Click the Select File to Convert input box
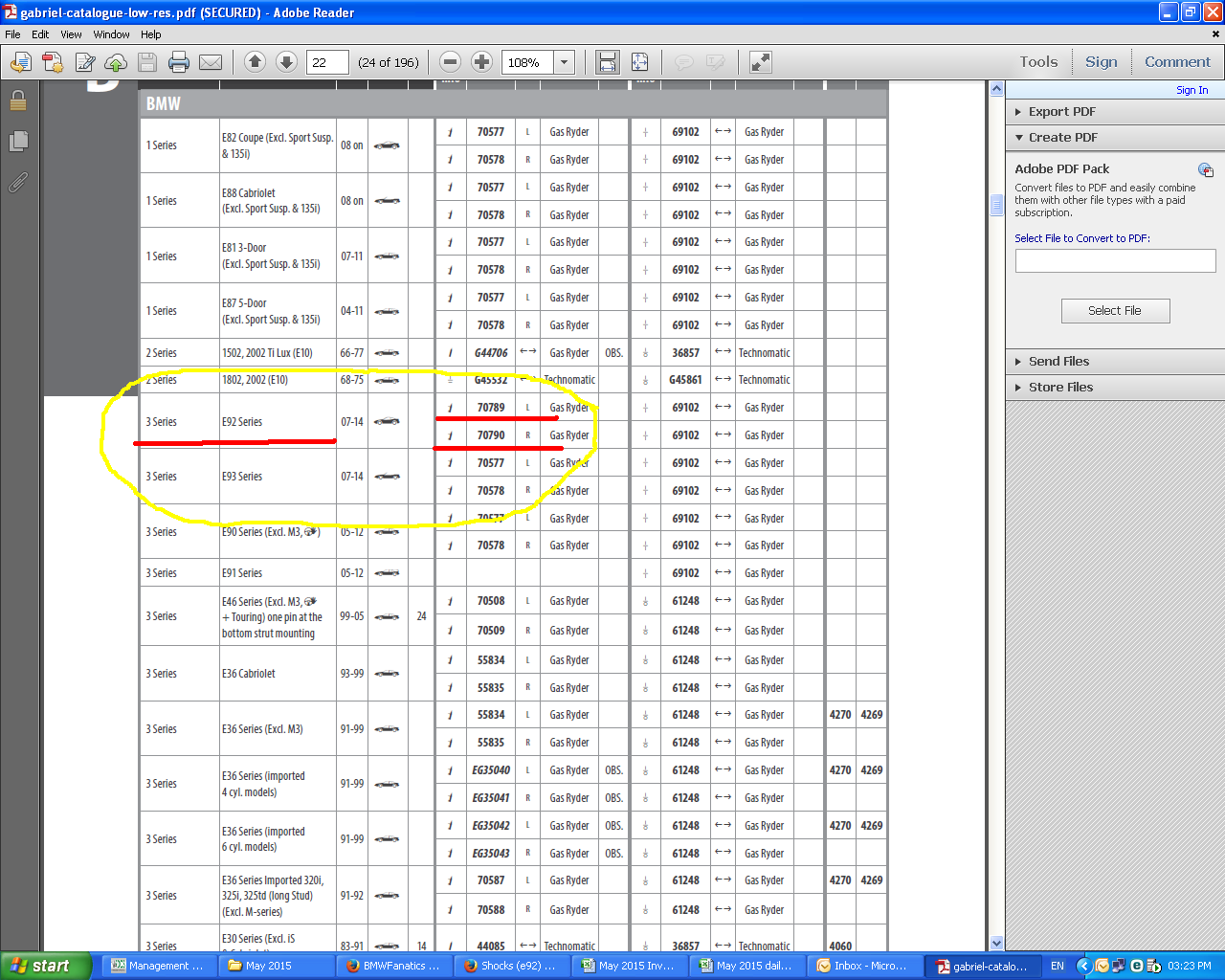This screenshot has width=1225, height=980. pos(1115,260)
